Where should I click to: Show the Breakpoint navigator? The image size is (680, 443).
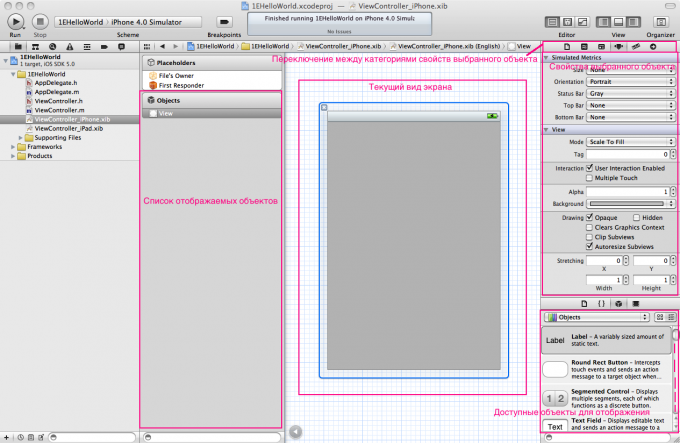104,46
